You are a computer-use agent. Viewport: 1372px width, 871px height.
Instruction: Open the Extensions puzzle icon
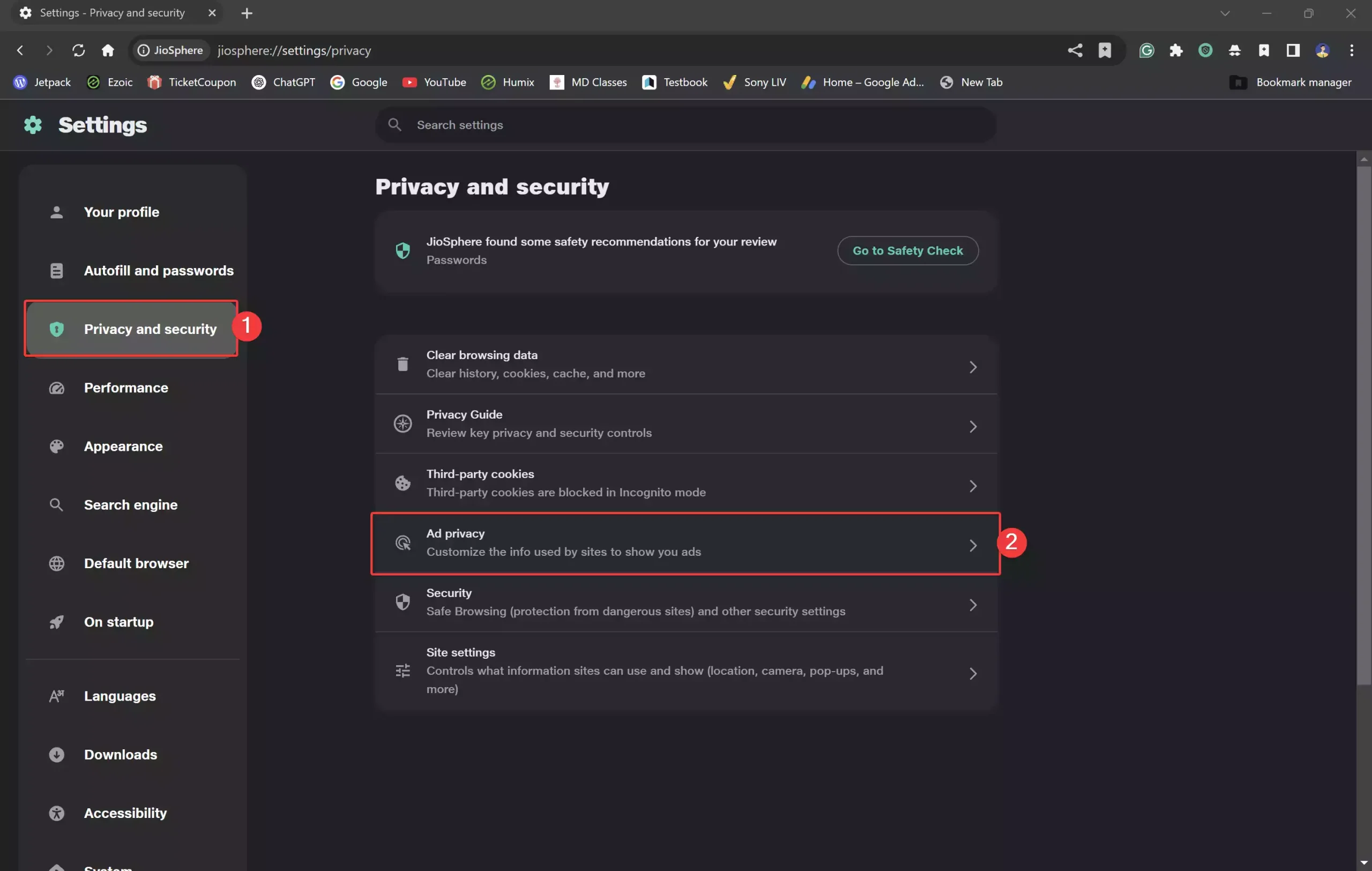coord(1175,50)
